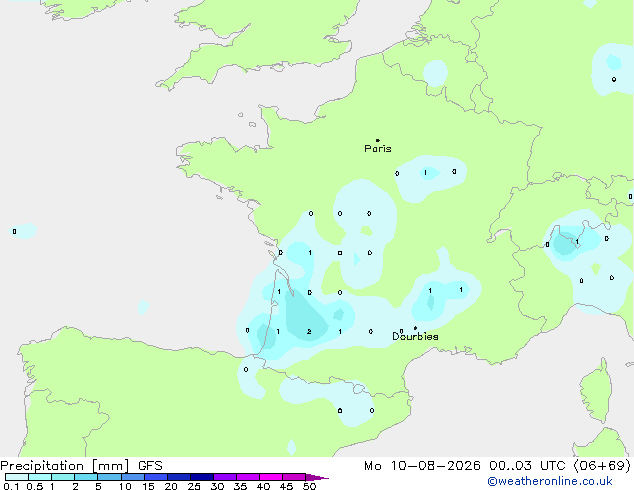Click the 35–40 mm legend swatch
Image resolution: width=634 pixels, height=490 pixels.
pyautogui.click(x=247, y=477)
